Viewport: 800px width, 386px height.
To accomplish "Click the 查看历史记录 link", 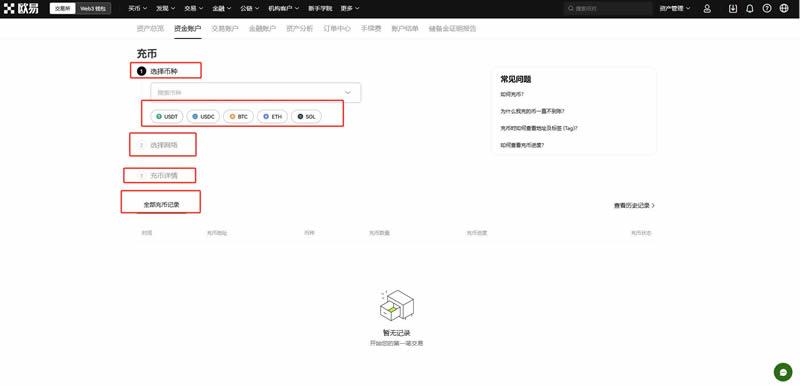I will click(634, 205).
